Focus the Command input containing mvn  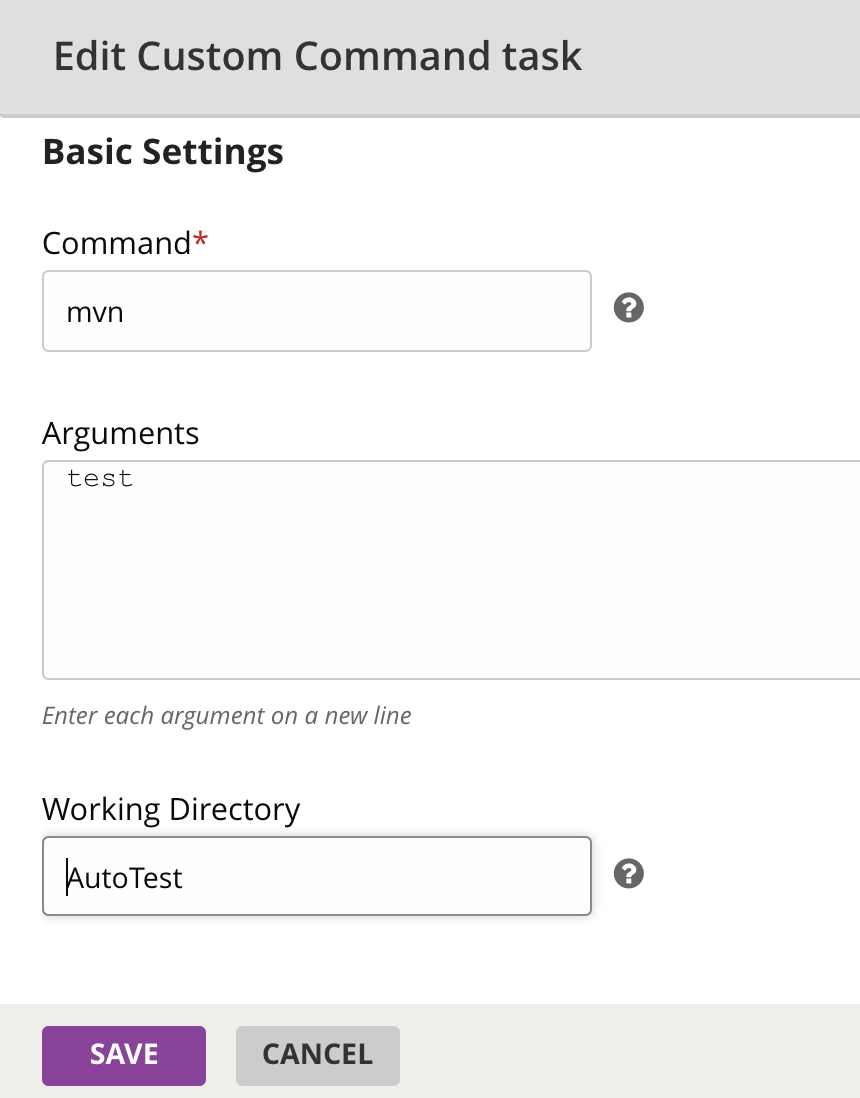click(x=316, y=311)
